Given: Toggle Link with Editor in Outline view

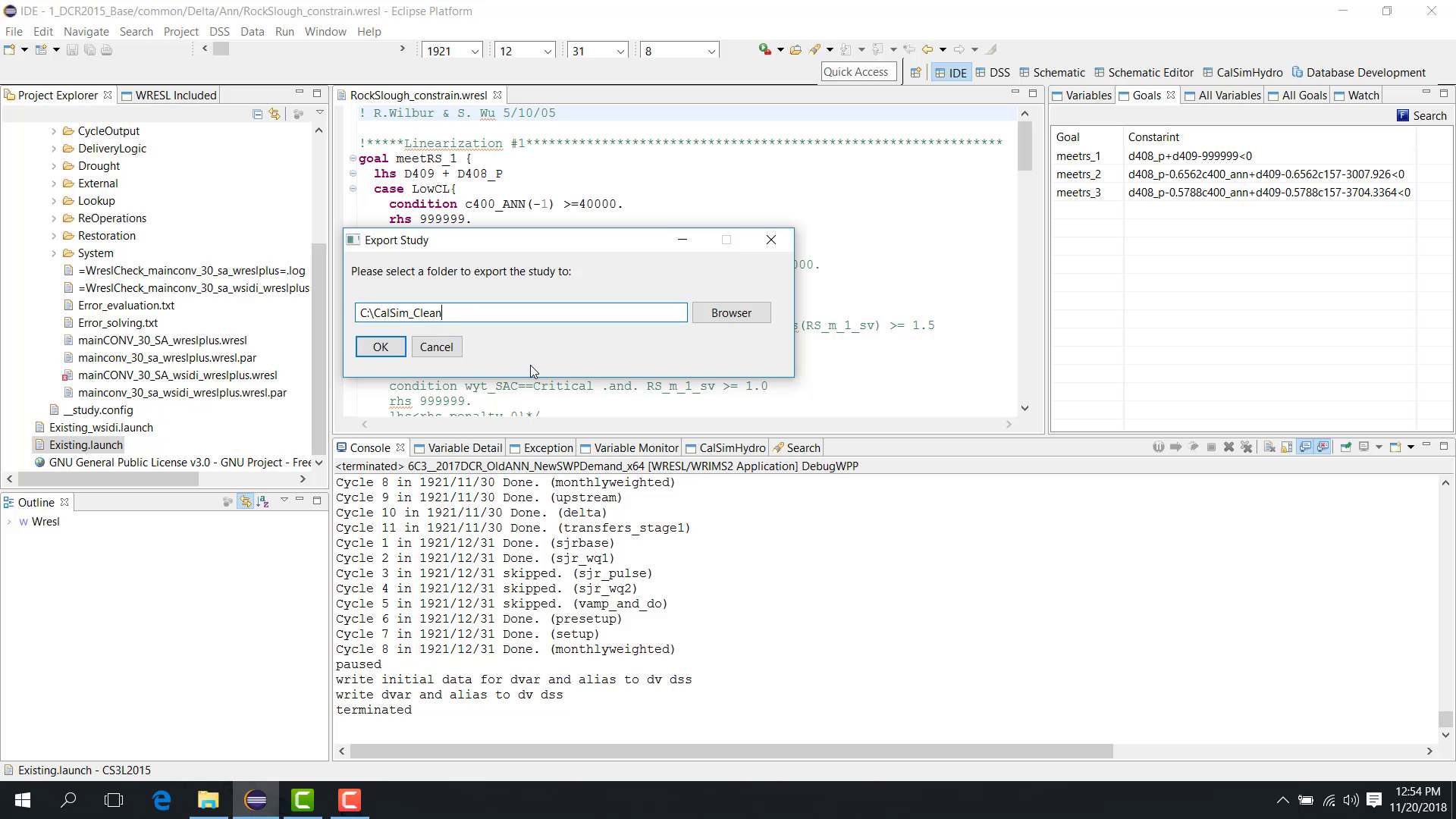Looking at the screenshot, I should 245,502.
